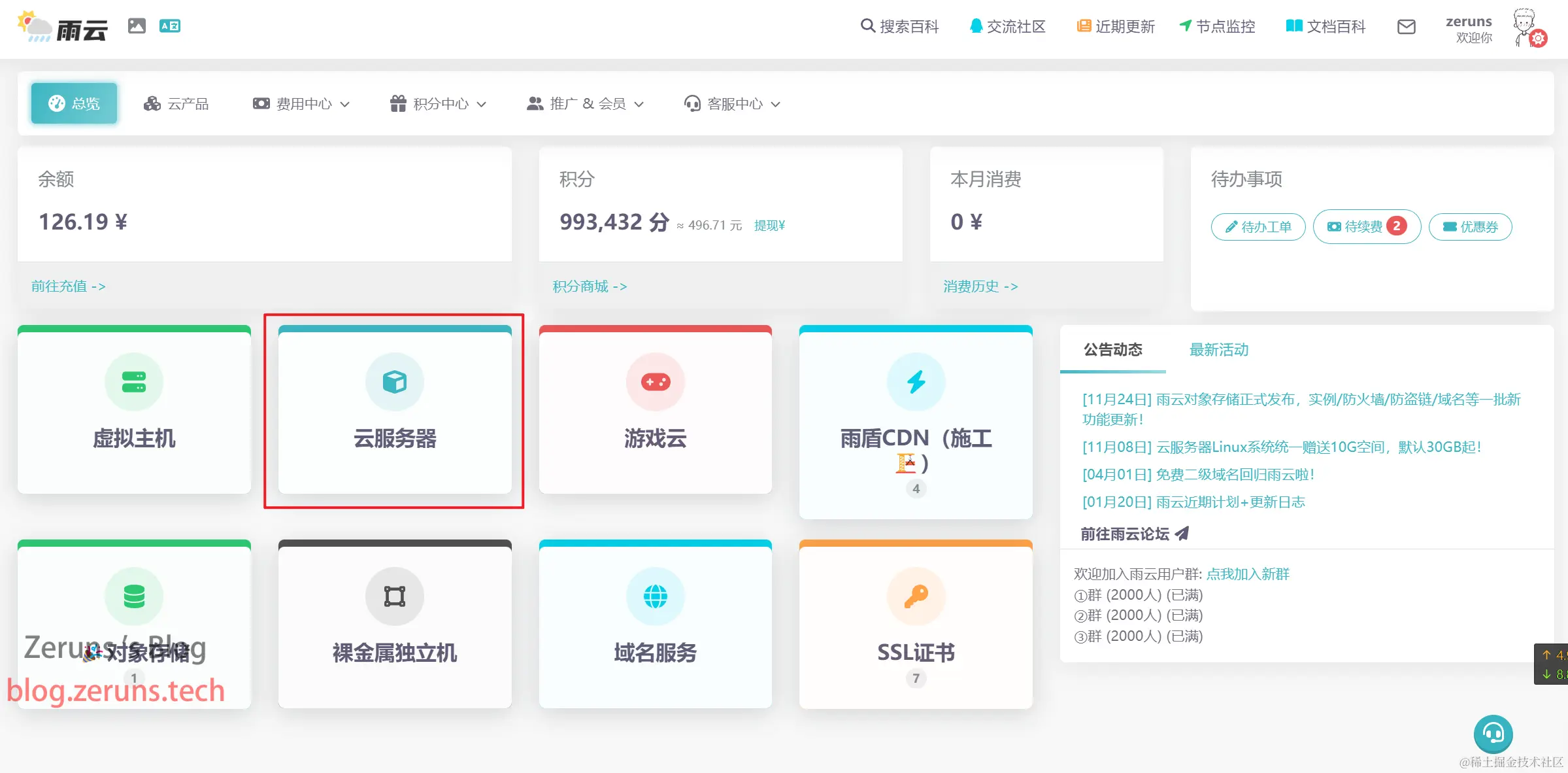Click the 待续费 button with badge

click(1366, 226)
